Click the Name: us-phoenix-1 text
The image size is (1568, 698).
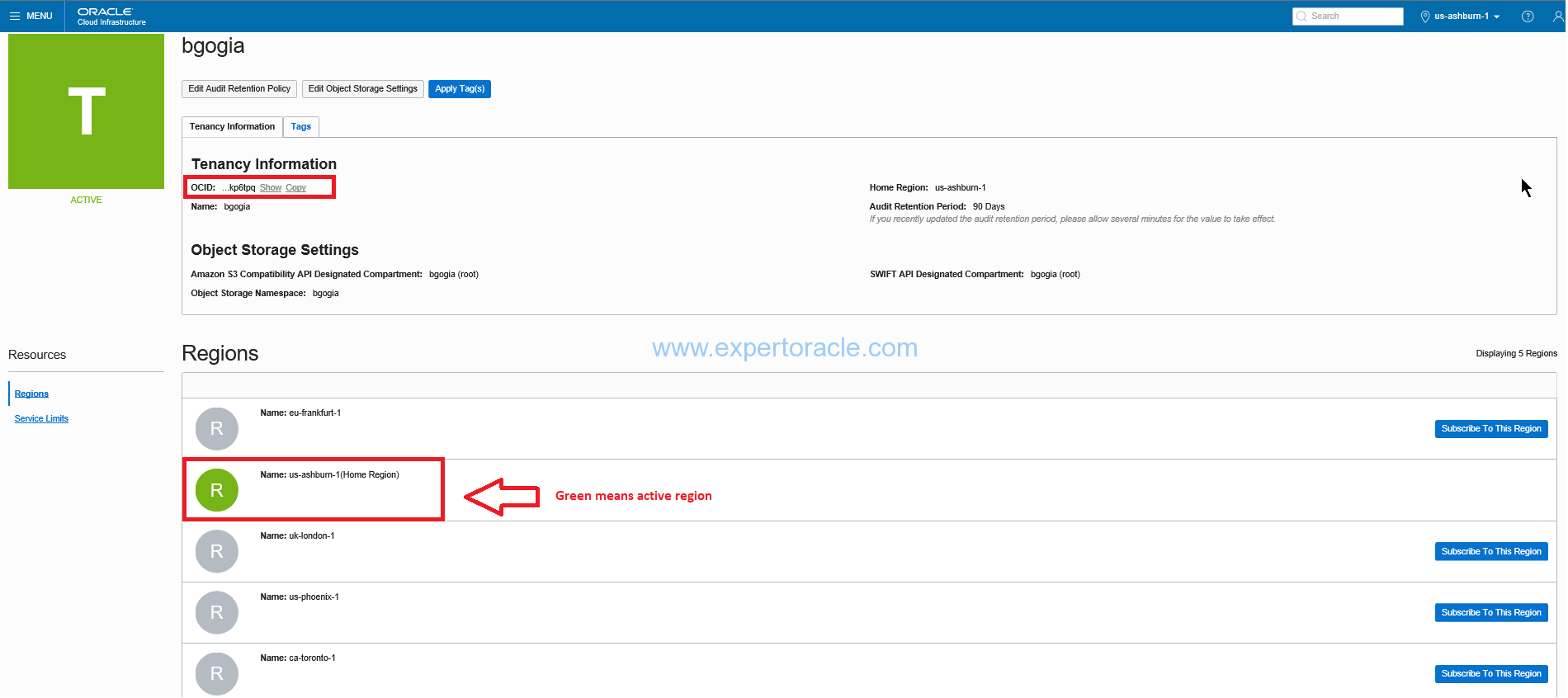tap(300, 597)
